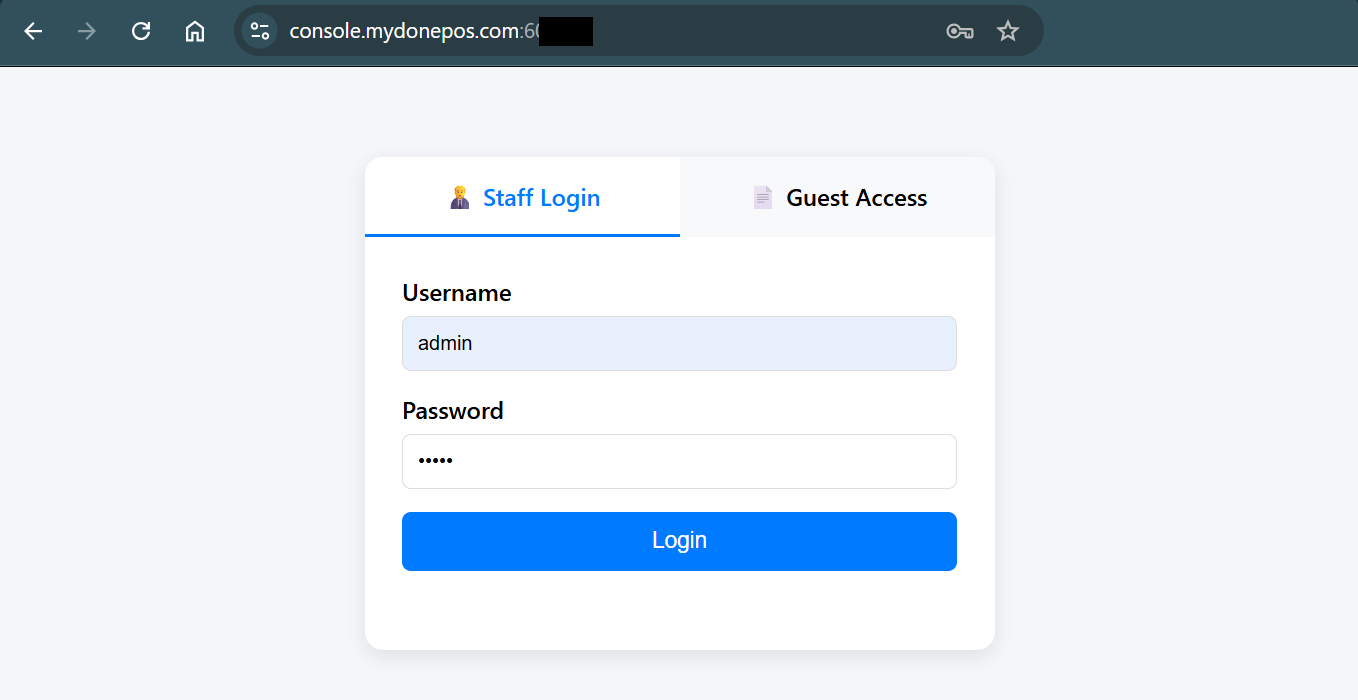Viewport: 1358px width, 700px height.
Task: Click the blacked-out box in the URL
Action: pos(566,31)
